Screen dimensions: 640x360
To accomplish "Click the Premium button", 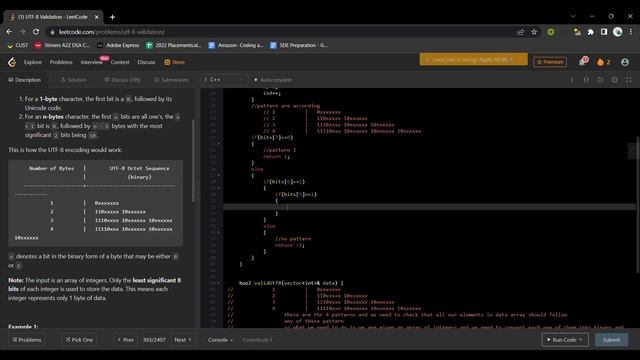I will [550, 62].
